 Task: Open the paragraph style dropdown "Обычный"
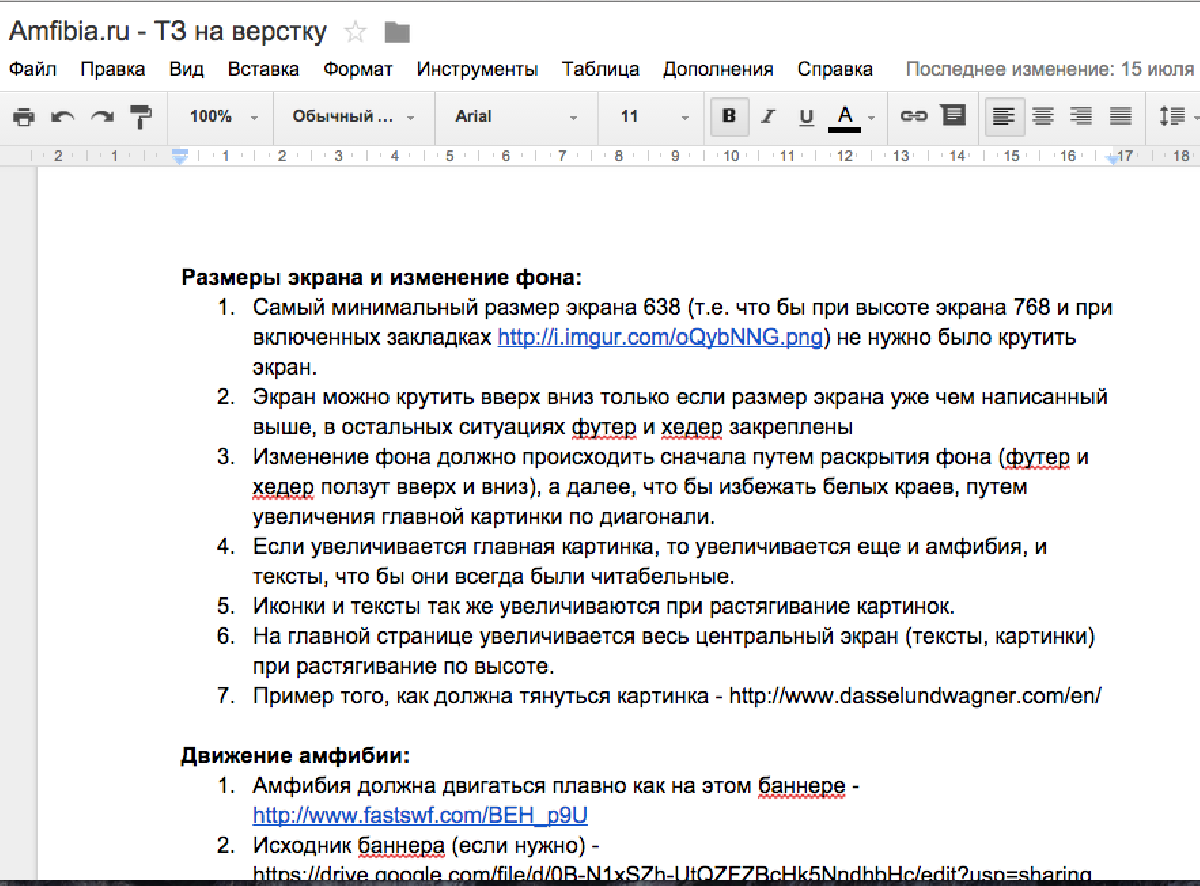pyautogui.click(x=354, y=117)
